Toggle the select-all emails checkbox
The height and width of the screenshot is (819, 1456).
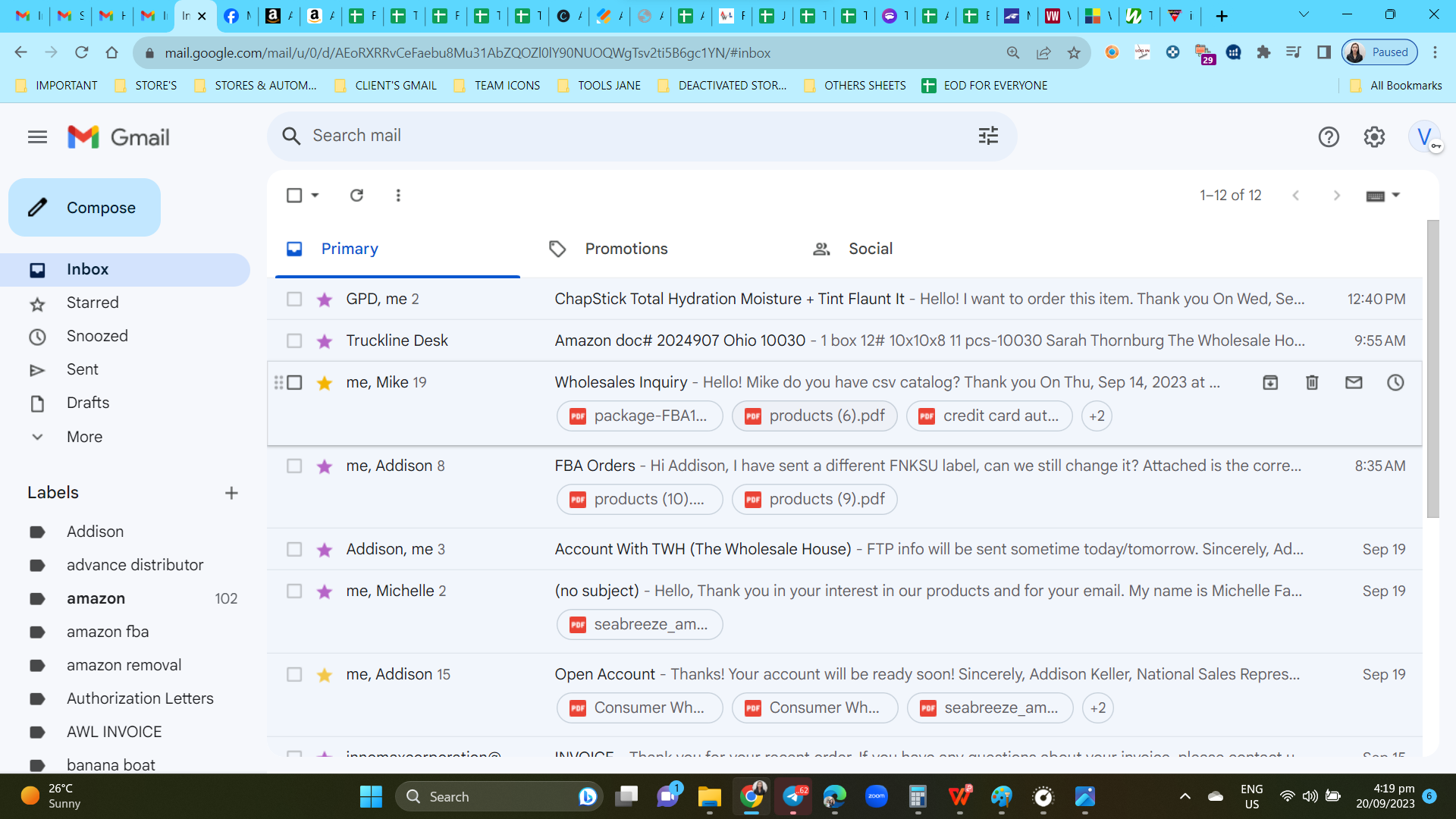point(294,195)
